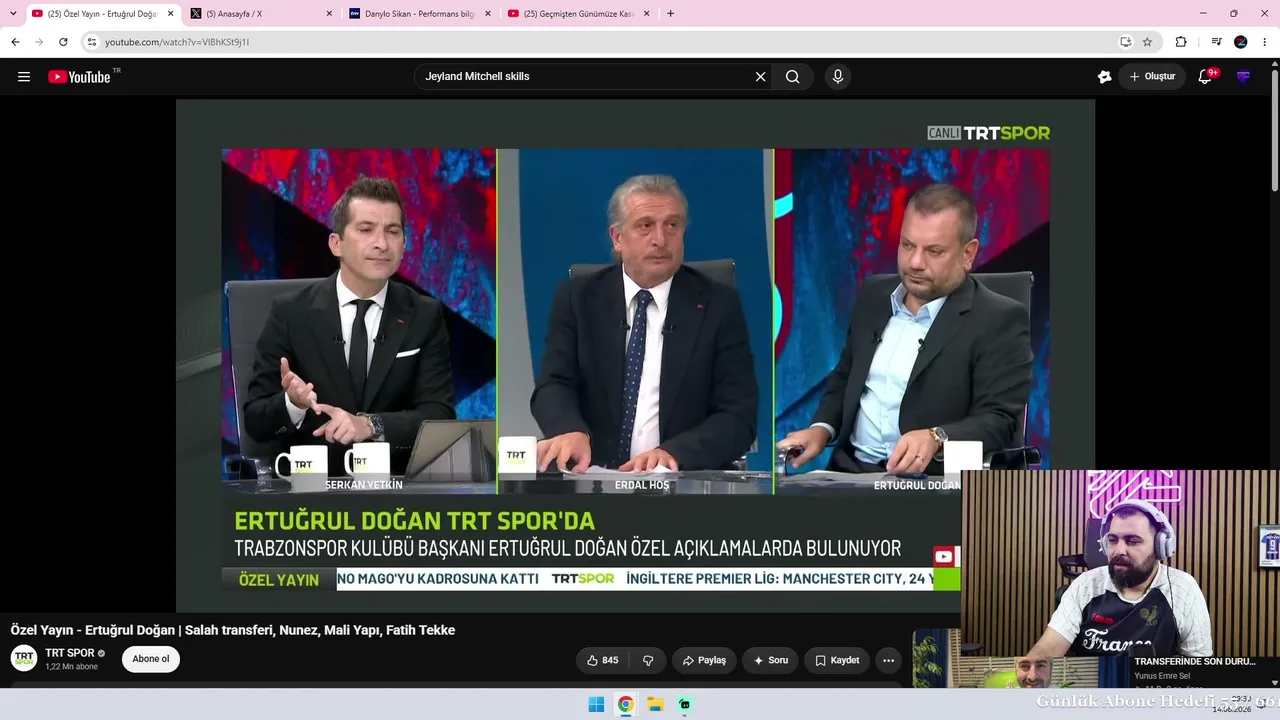Click the install app icon in address bar
1280x720 pixels.
click(x=1125, y=42)
